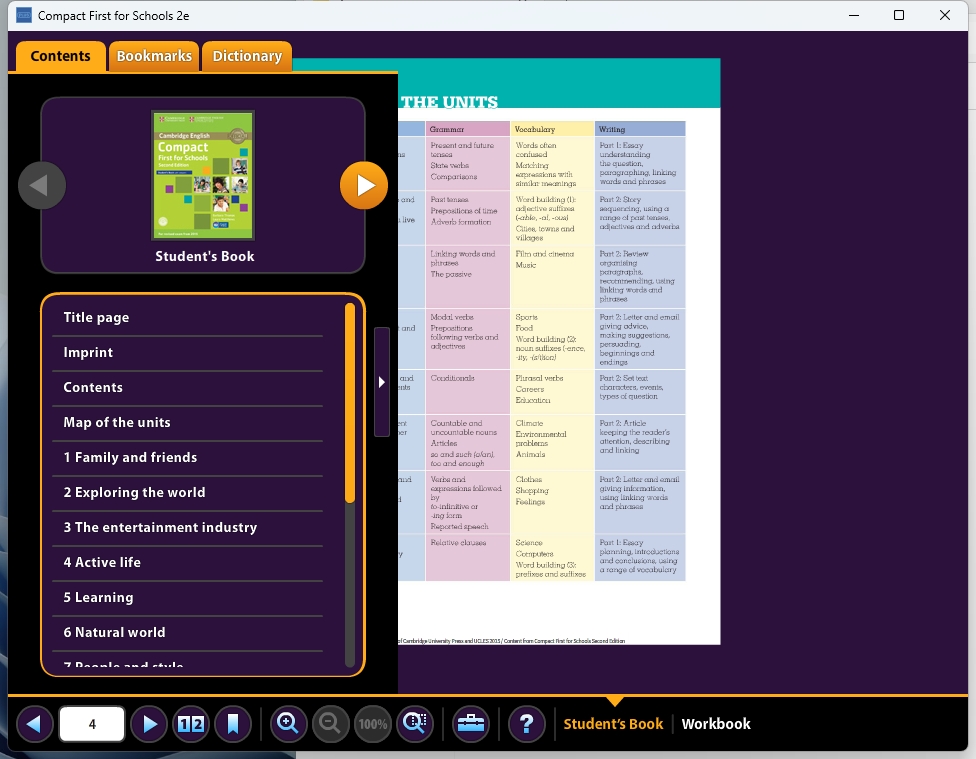The height and width of the screenshot is (759, 976).
Task: Open the Dictionary tab
Action: click(247, 56)
